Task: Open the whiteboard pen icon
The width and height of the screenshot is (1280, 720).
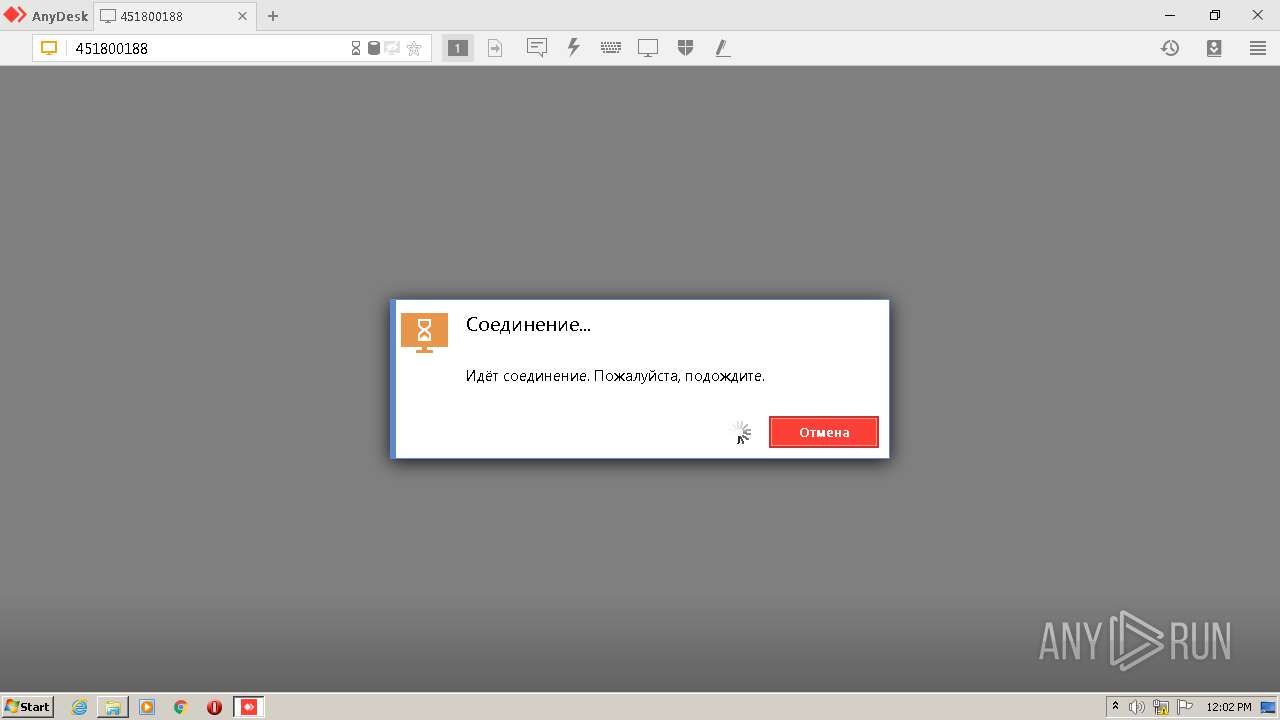Action: [x=723, y=47]
